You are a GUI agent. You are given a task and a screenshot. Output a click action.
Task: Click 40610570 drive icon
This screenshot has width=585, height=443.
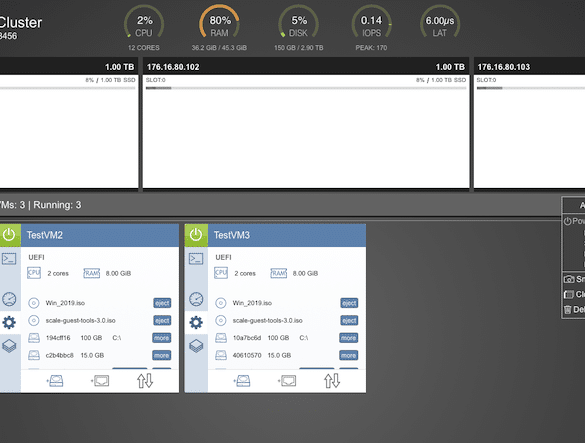221,355
